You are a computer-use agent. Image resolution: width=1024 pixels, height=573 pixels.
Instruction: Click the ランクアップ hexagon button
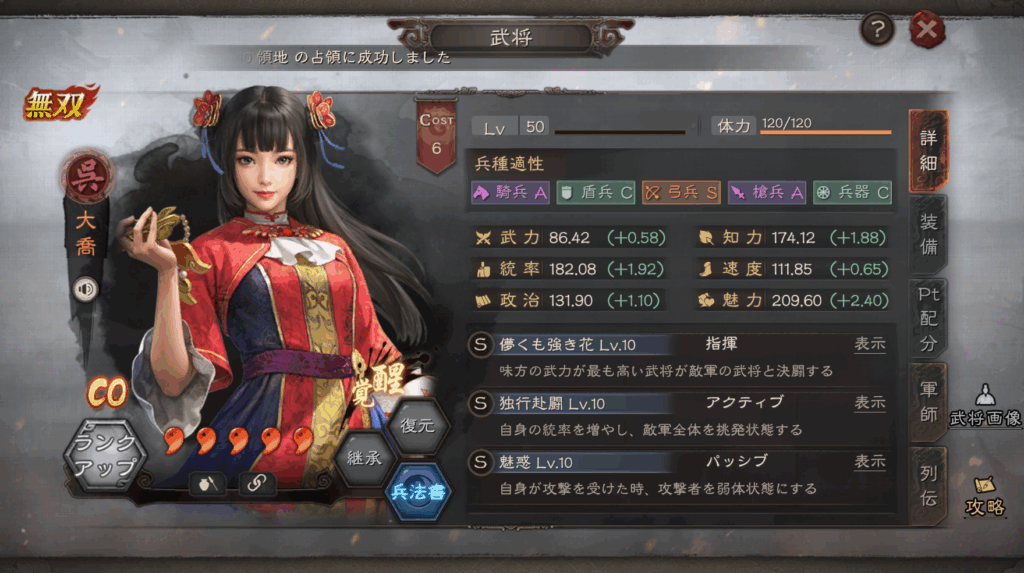tap(104, 455)
